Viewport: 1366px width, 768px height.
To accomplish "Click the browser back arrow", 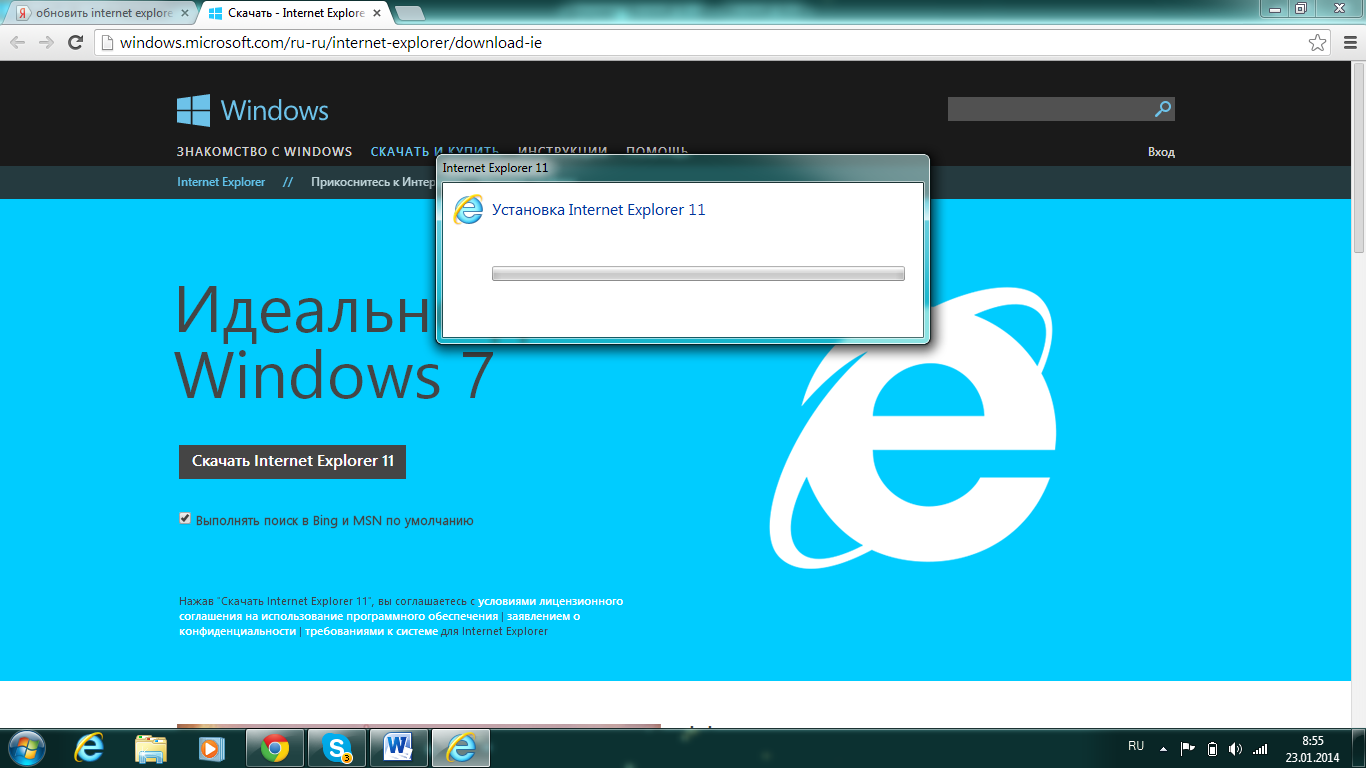I will (x=17, y=42).
